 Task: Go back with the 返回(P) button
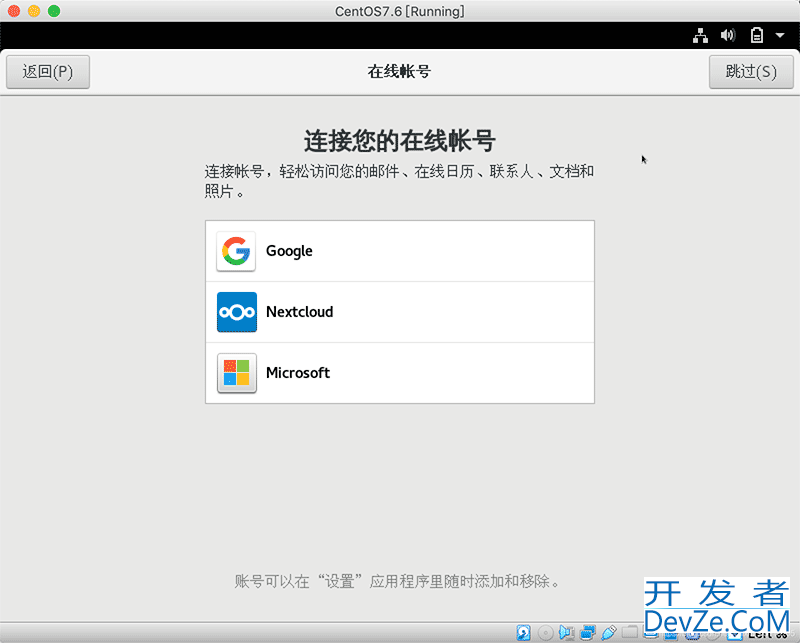48,72
